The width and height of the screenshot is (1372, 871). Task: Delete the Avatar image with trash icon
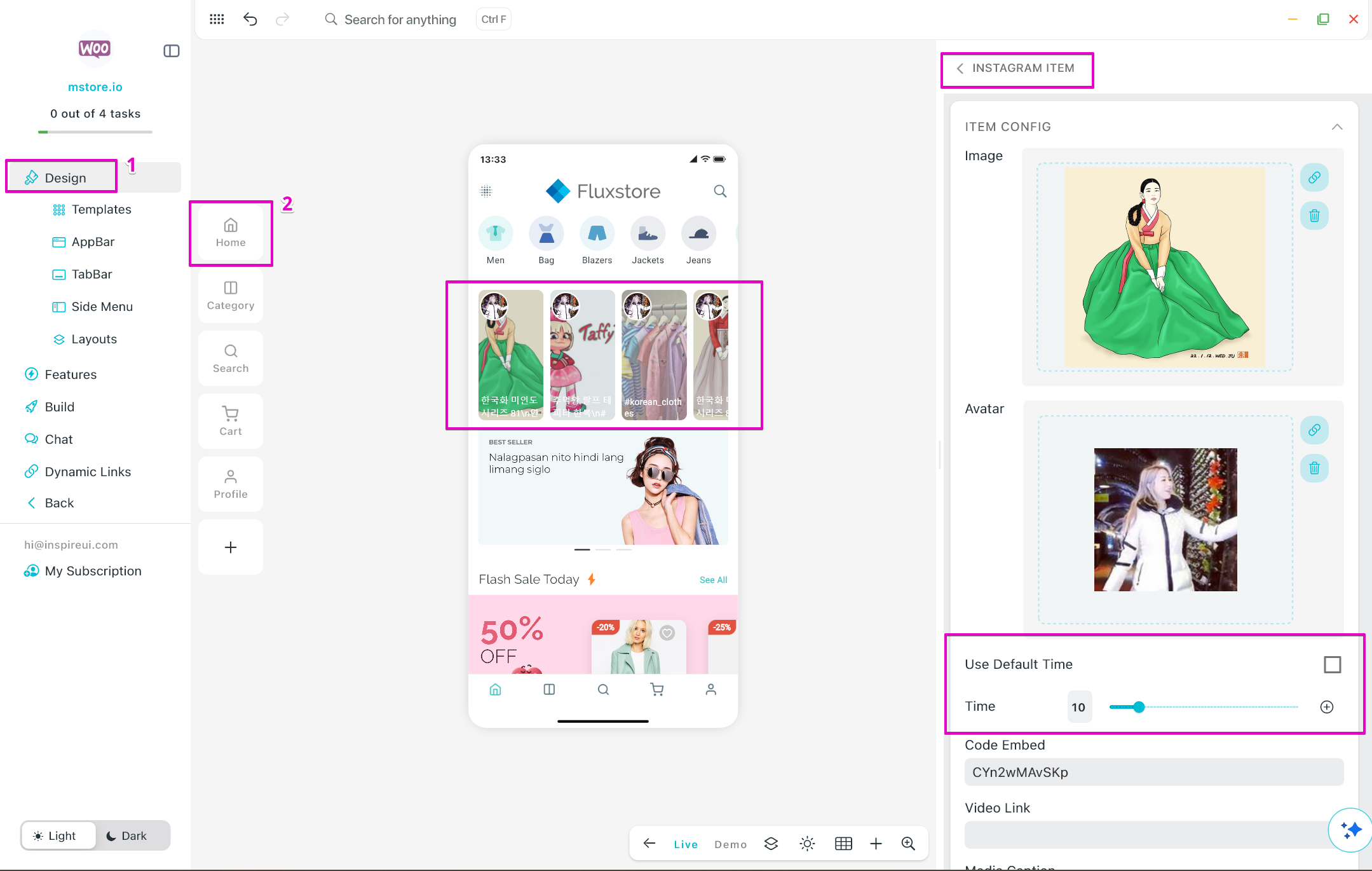[x=1314, y=469]
